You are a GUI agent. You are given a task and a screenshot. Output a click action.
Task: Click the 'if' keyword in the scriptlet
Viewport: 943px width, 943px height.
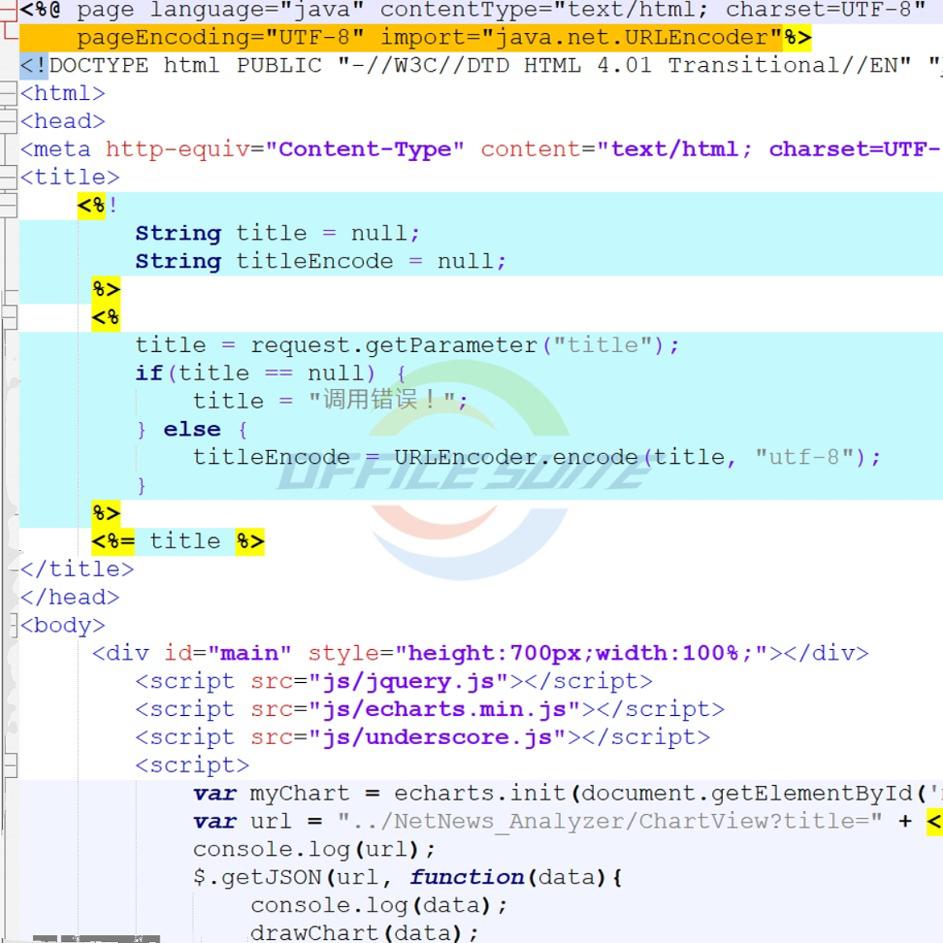pyautogui.click(x=149, y=373)
